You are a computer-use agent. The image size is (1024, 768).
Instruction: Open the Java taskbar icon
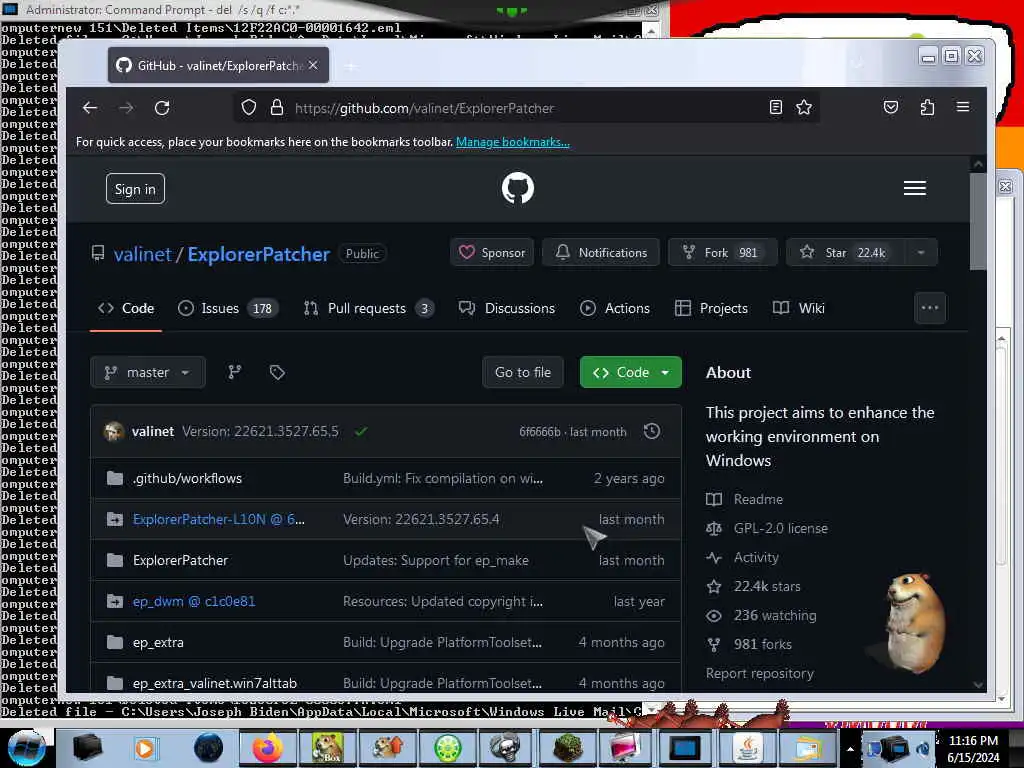[x=746, y=748]
